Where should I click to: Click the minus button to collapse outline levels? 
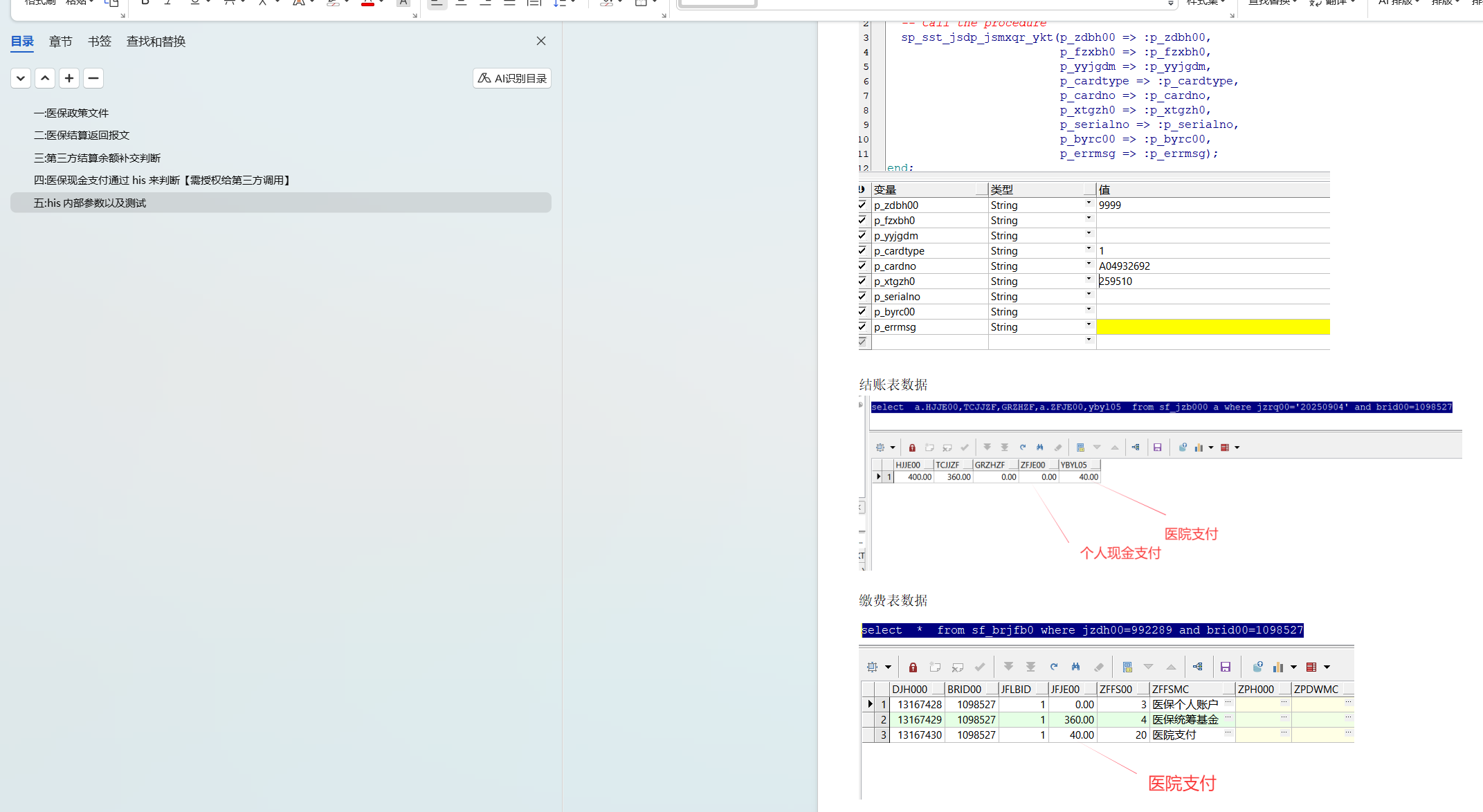[x=93, y=78]
